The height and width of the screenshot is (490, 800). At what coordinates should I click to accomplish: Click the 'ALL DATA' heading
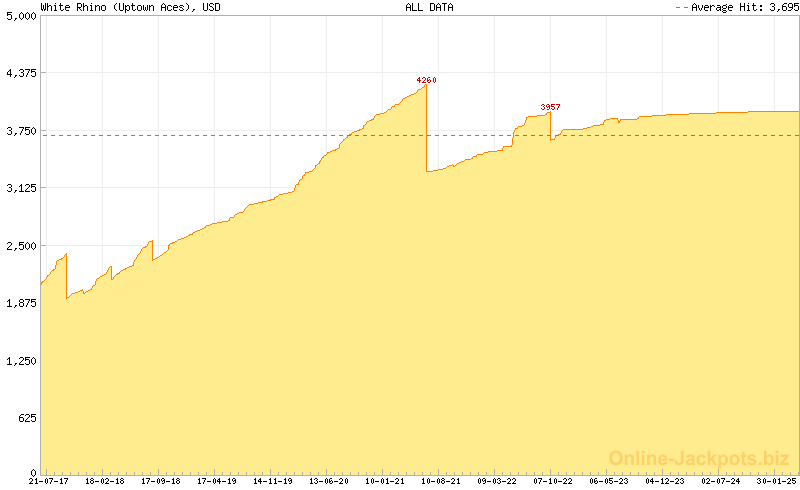pyautogui.click(x=429, y=7)
